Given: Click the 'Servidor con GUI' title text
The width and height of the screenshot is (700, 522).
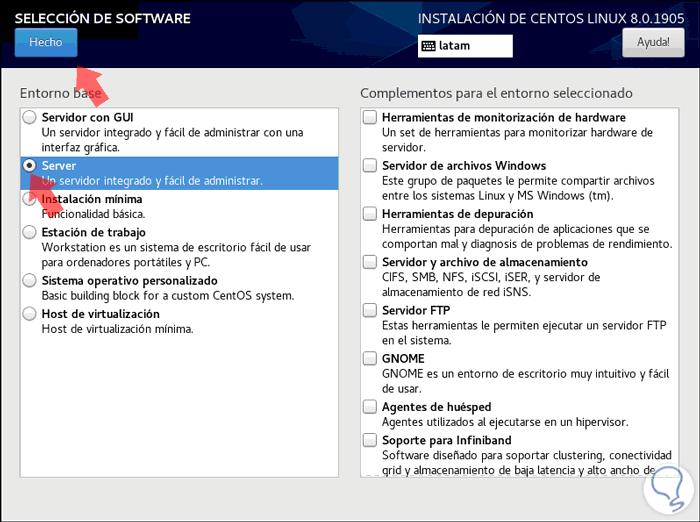Looking at the screenshot, I should coord(88,117).
